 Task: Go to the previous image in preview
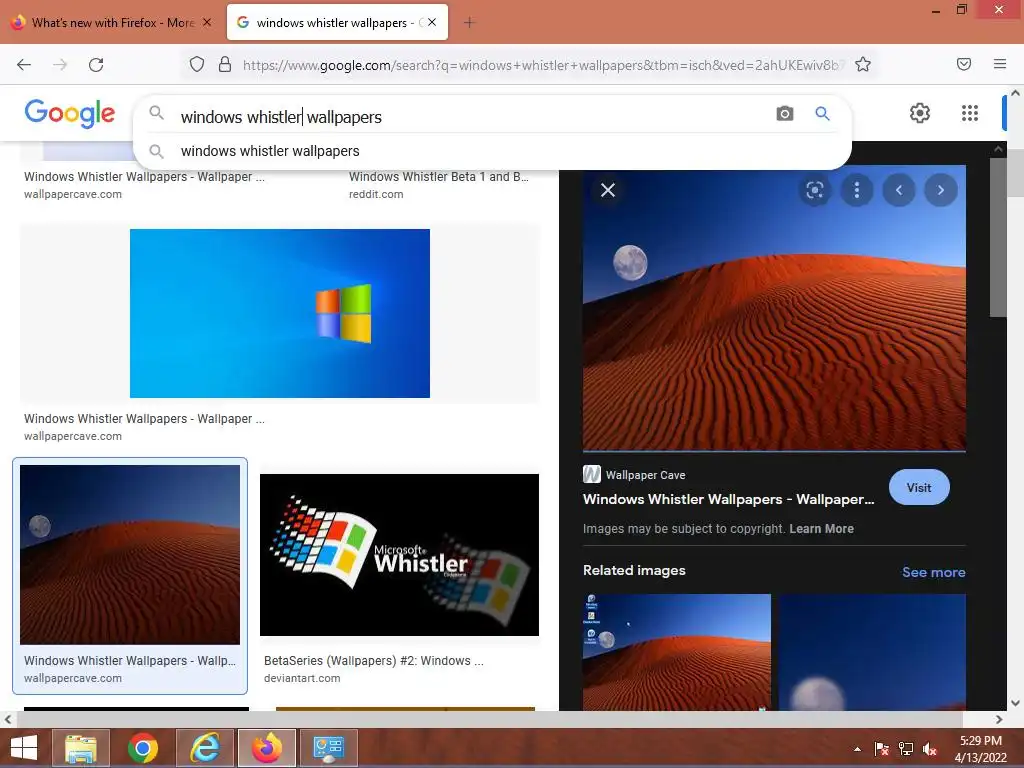[899, 190]
